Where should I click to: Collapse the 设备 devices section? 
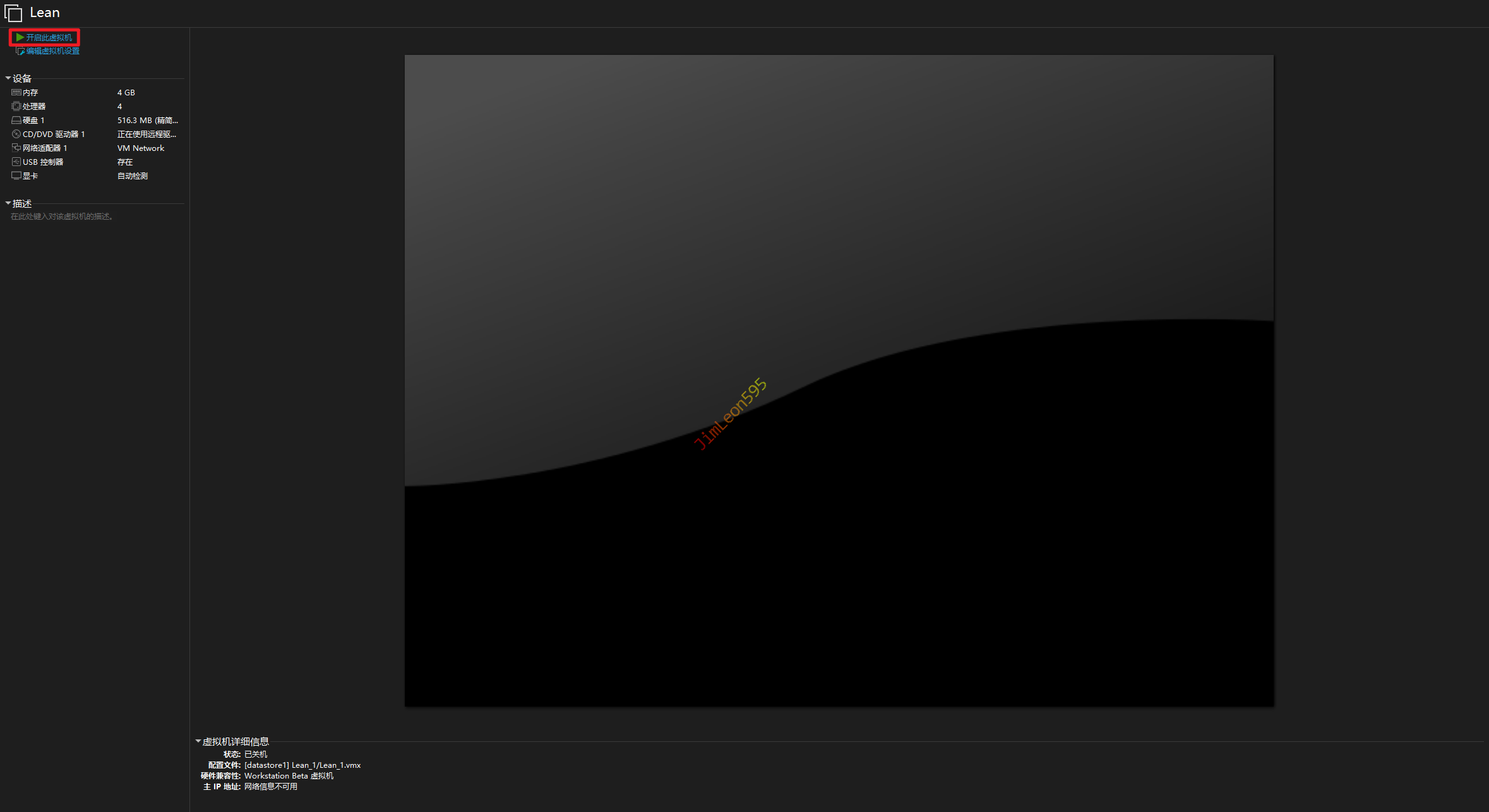[8, 78]
